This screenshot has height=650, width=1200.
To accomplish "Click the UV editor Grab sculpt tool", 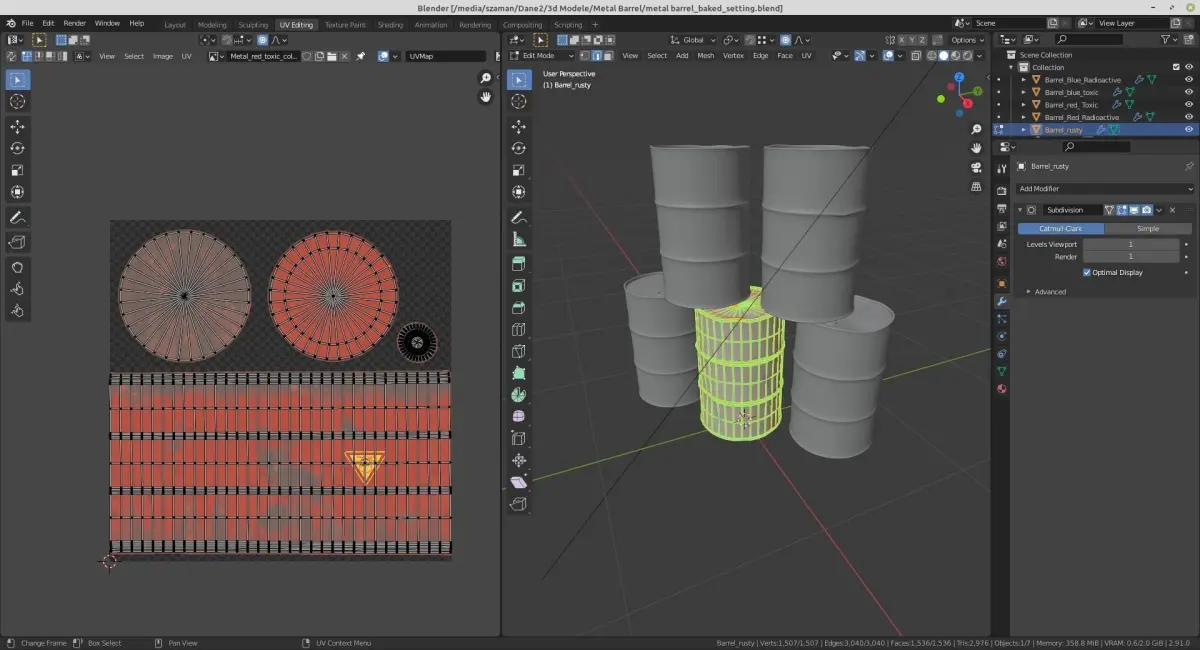I will [17, 267].
